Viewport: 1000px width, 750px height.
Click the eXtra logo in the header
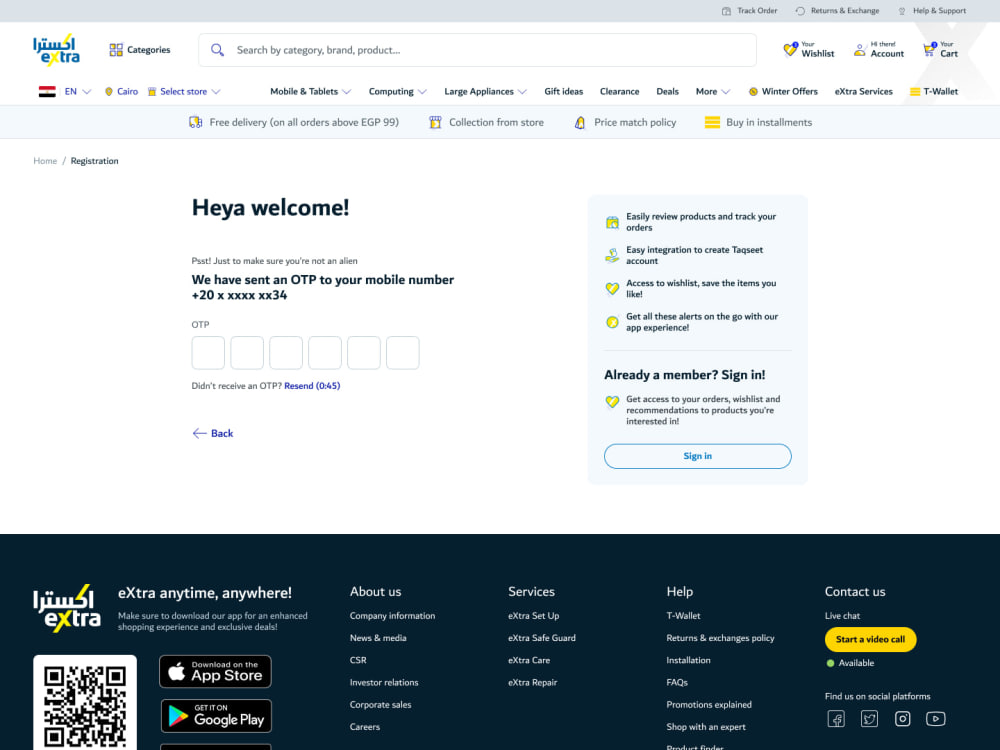pyautogui.click(x=56, y=50)
